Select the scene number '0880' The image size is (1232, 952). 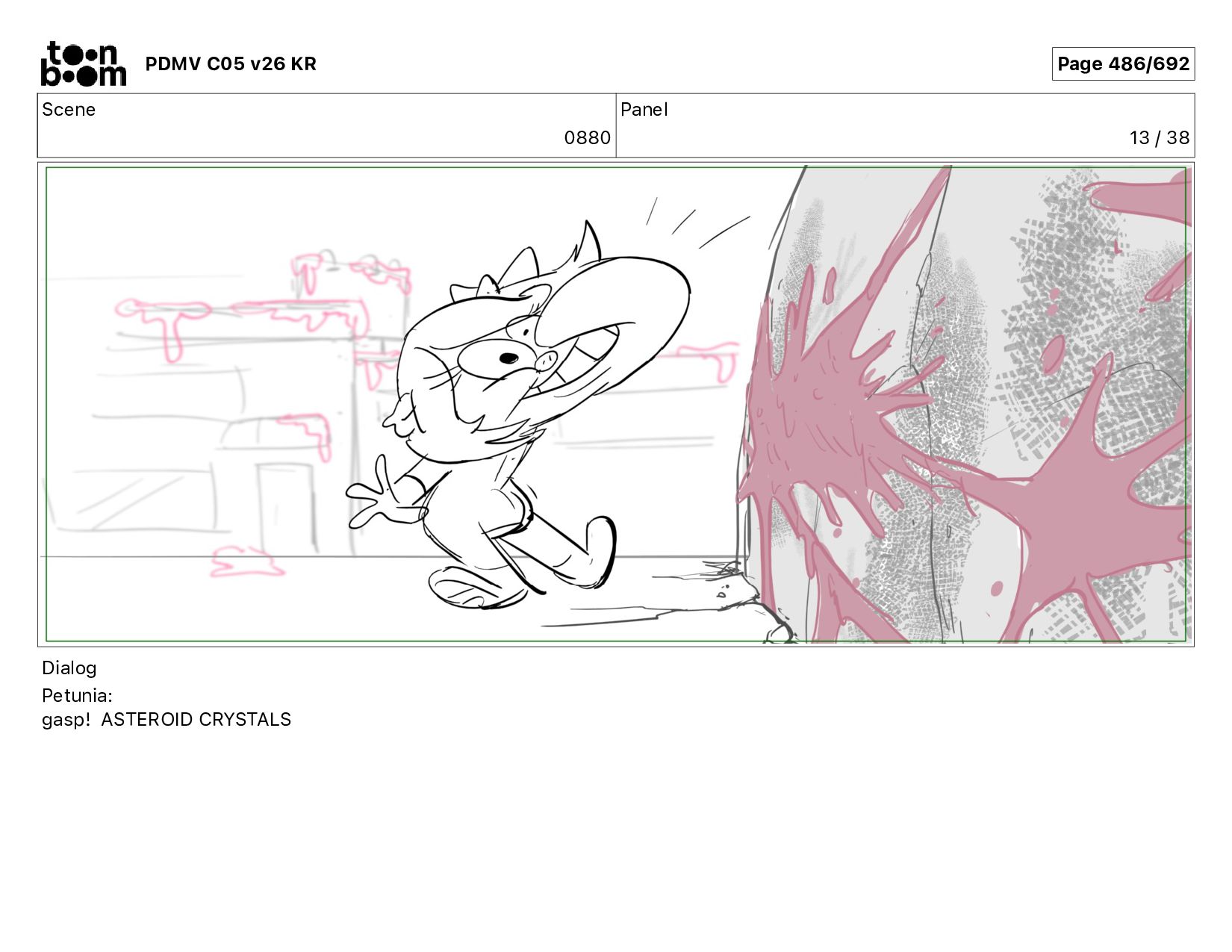click(587, 138)
